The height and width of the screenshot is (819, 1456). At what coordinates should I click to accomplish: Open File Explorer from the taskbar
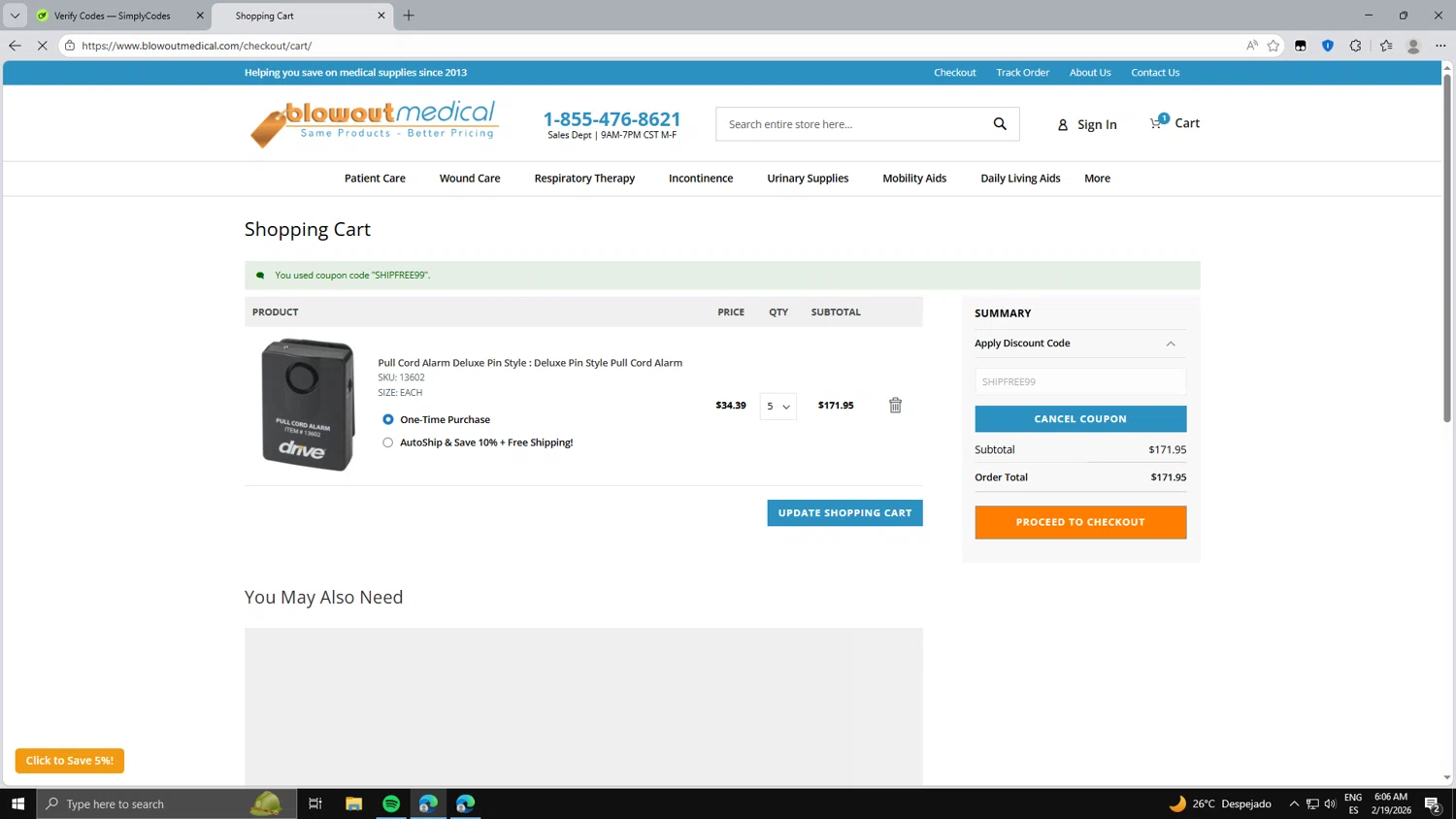[x=354, y=803]
